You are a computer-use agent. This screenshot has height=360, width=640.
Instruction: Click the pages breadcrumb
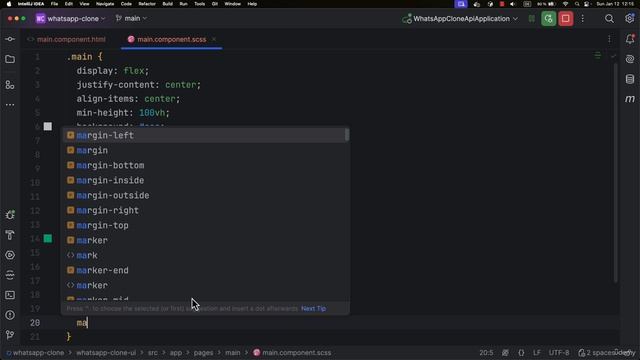(203, 353)
